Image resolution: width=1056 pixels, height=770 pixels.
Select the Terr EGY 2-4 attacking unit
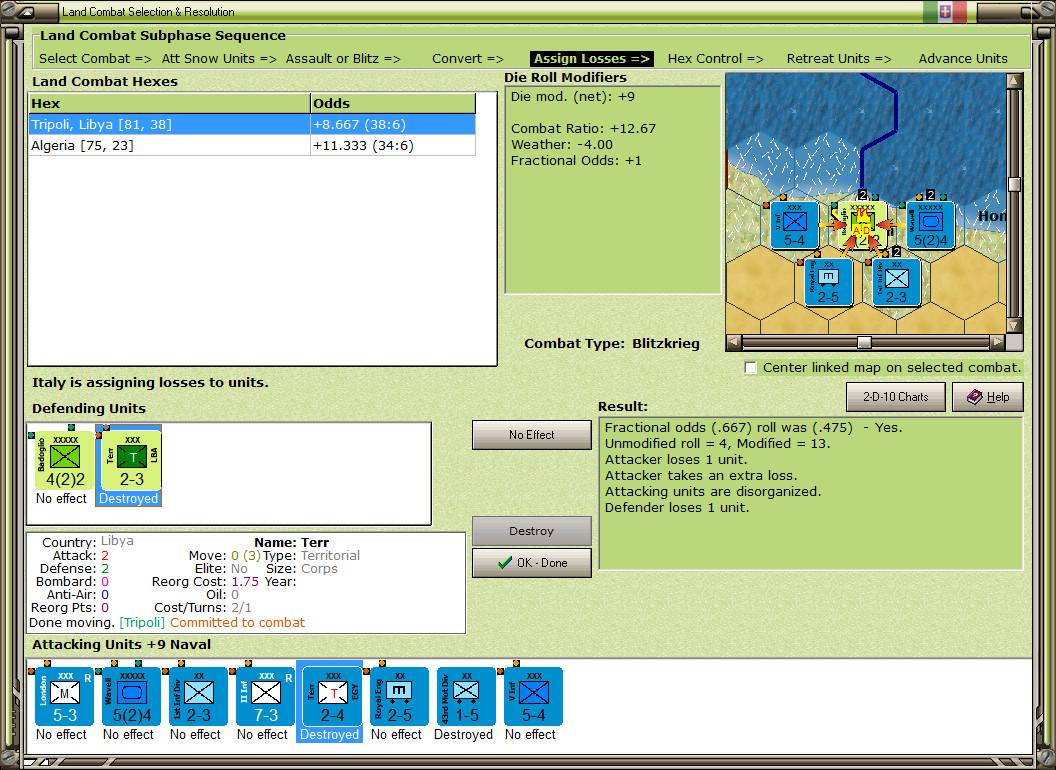[x=332, y=697]
